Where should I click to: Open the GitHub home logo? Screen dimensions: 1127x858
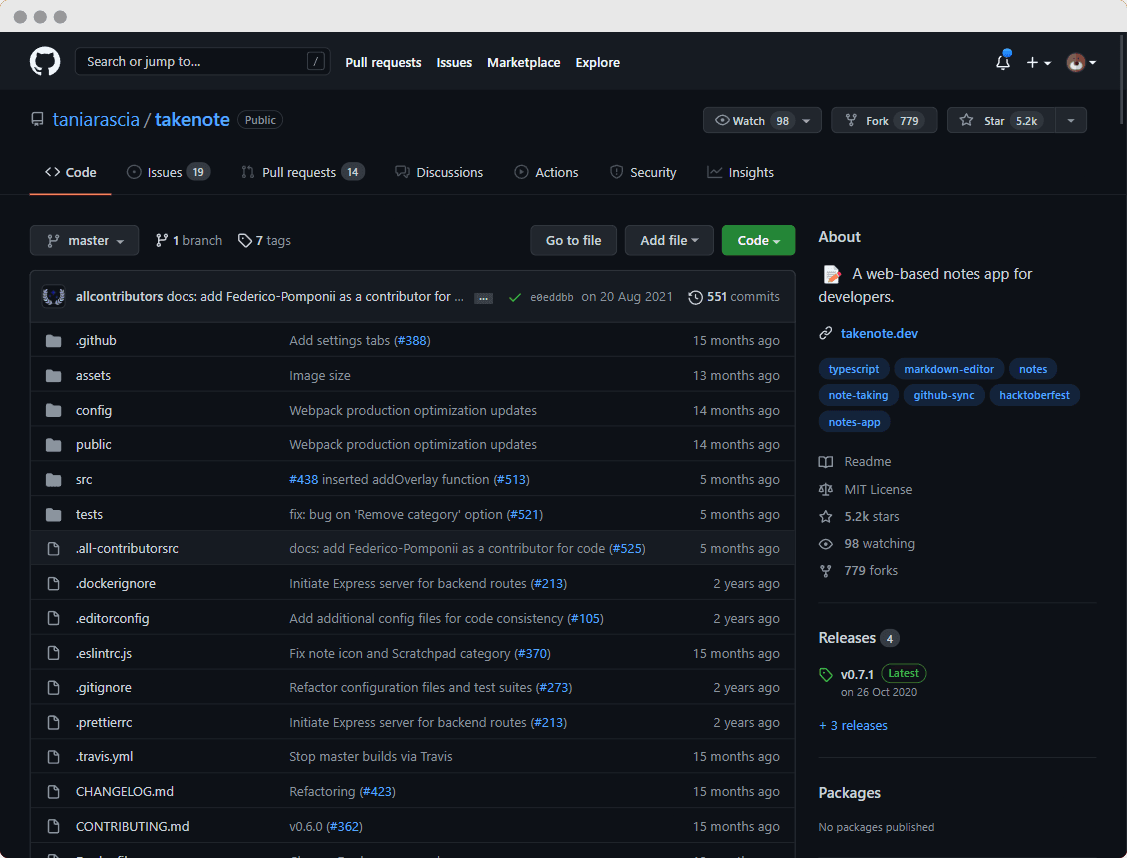tap(45, 62)
